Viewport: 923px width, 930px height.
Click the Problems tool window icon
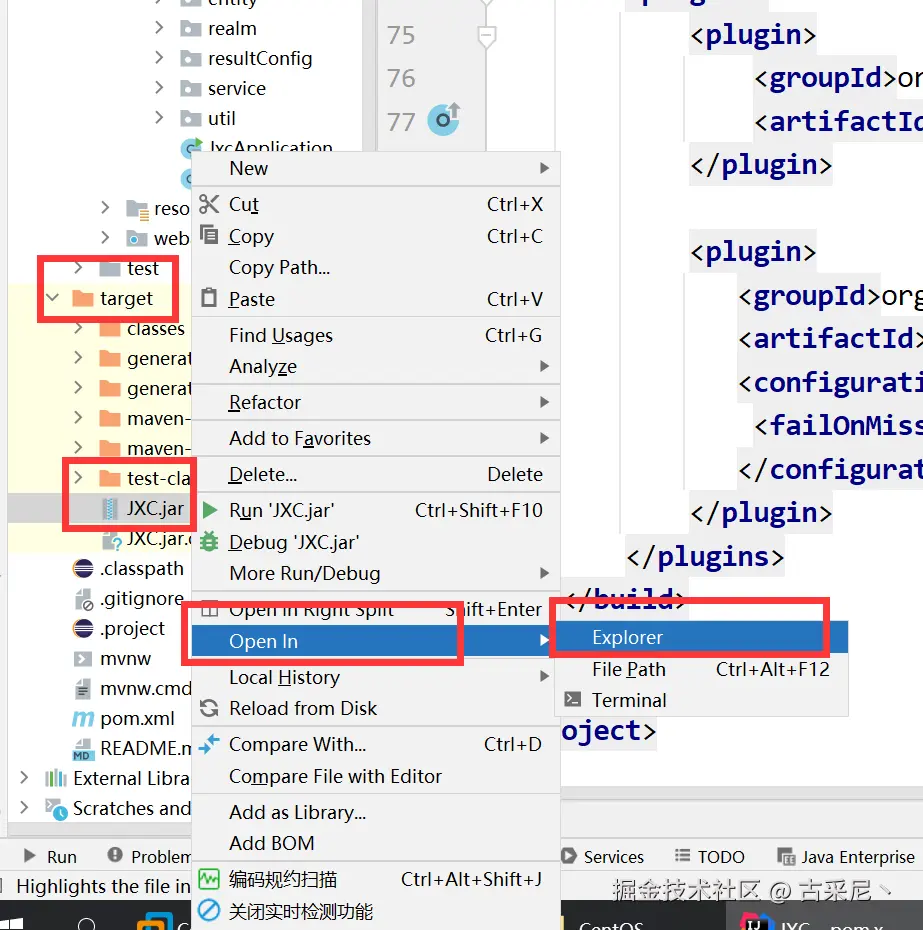click(115, 855)
